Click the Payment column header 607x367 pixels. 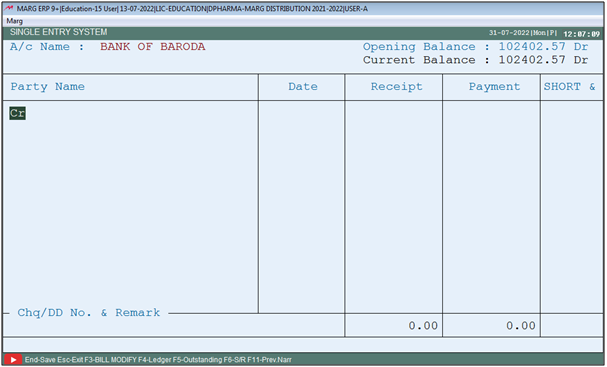coord(494,87)
